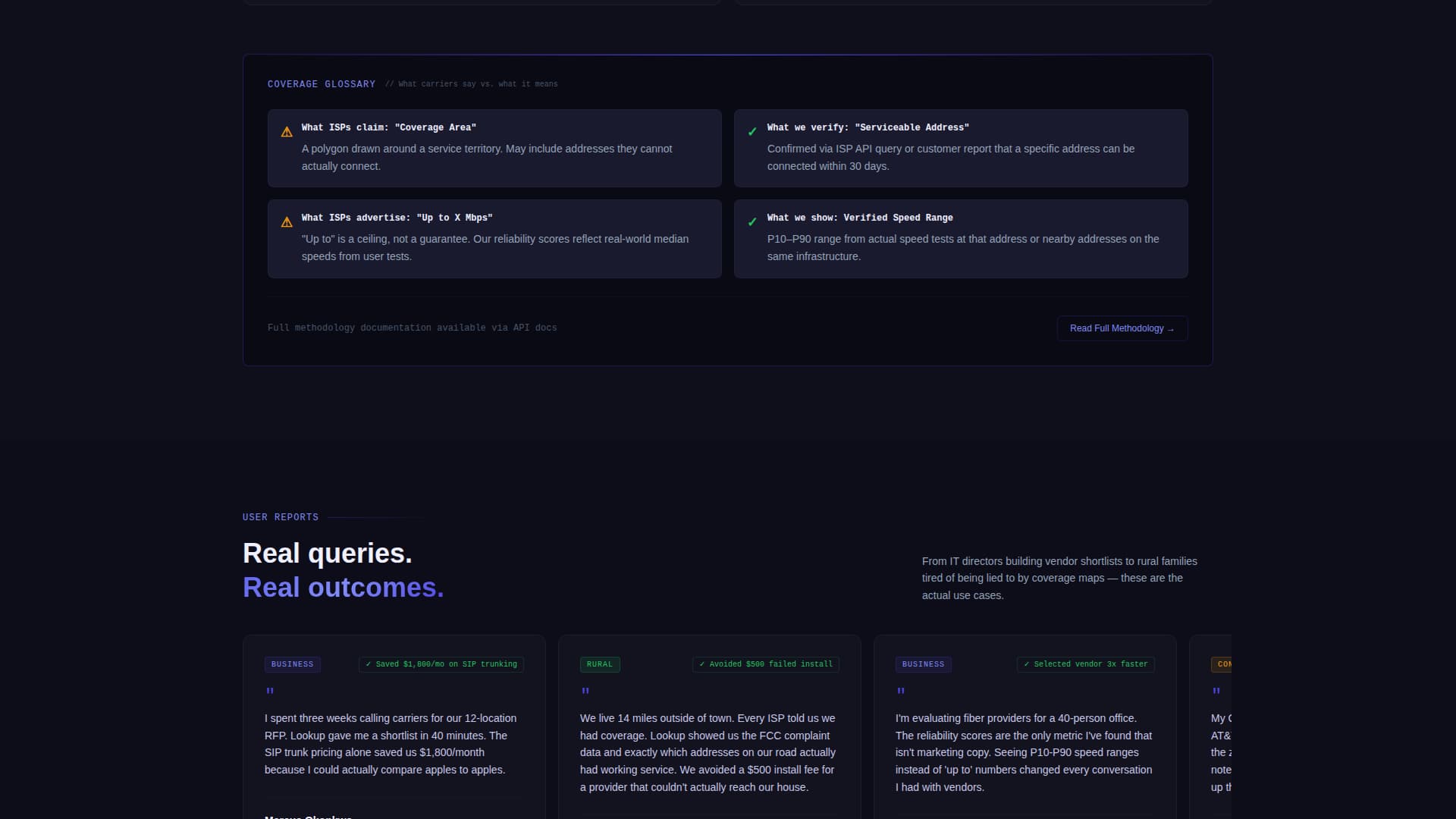1456x819 pixels.
Task: Click warning icon beside "Up to X Mbps"
Action: pyautogui.click(x=287, y=222)
